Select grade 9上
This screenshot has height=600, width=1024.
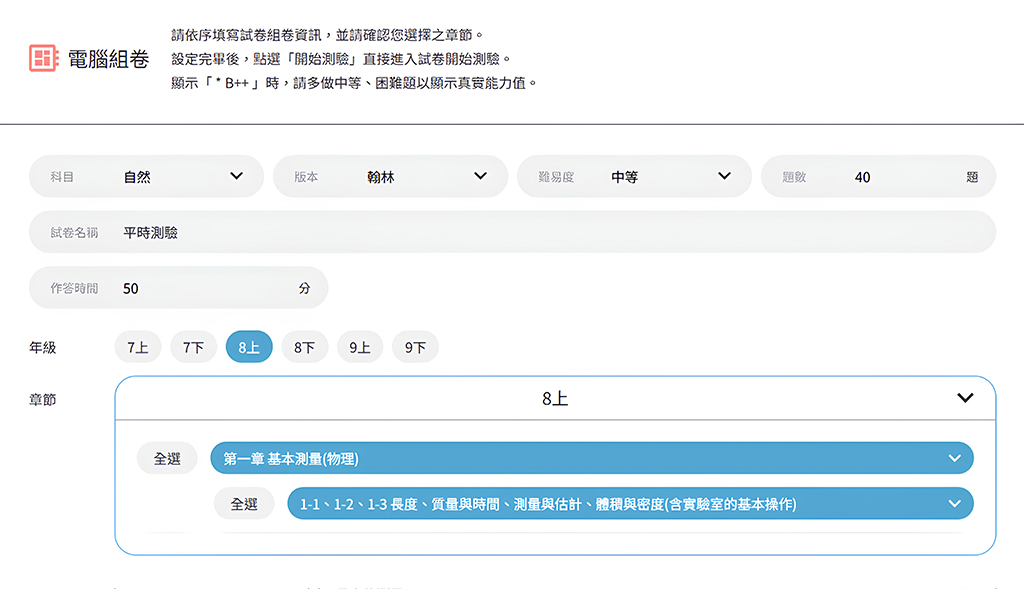pyautogui.click(x=360, y=347)
